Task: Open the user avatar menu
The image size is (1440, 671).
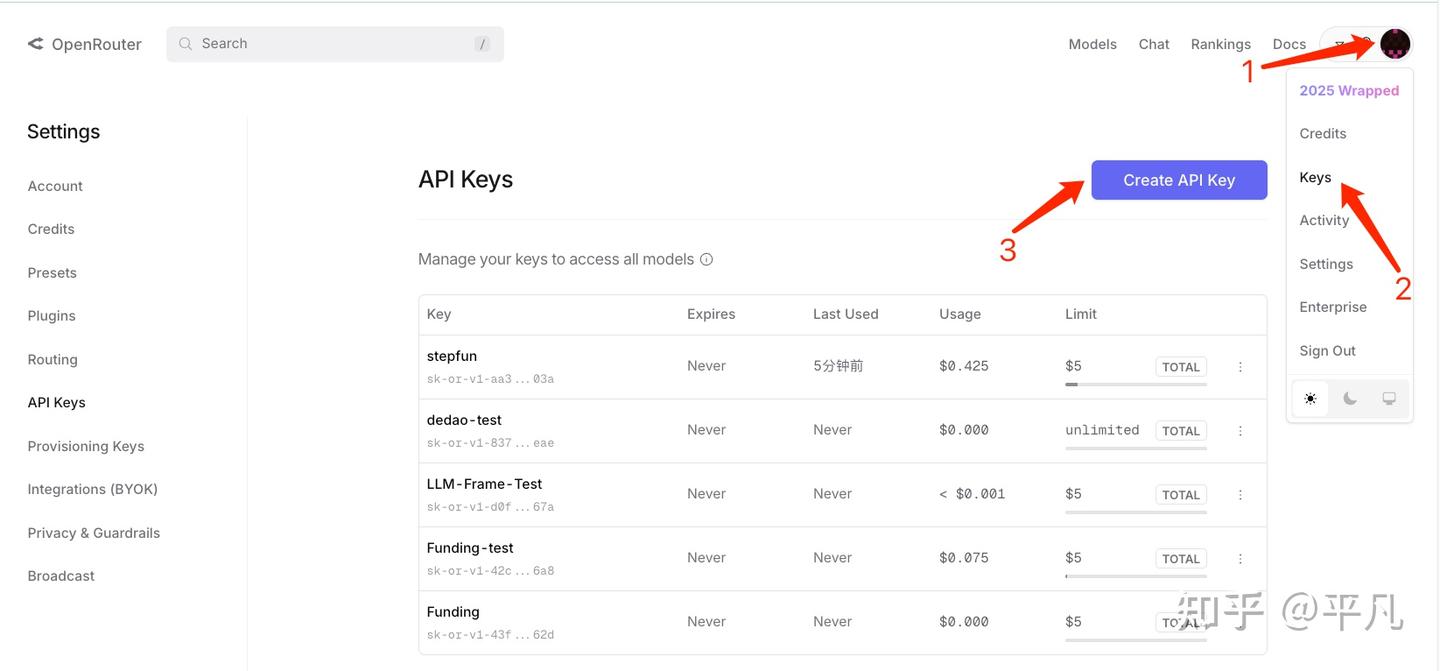Action: 1395,44
